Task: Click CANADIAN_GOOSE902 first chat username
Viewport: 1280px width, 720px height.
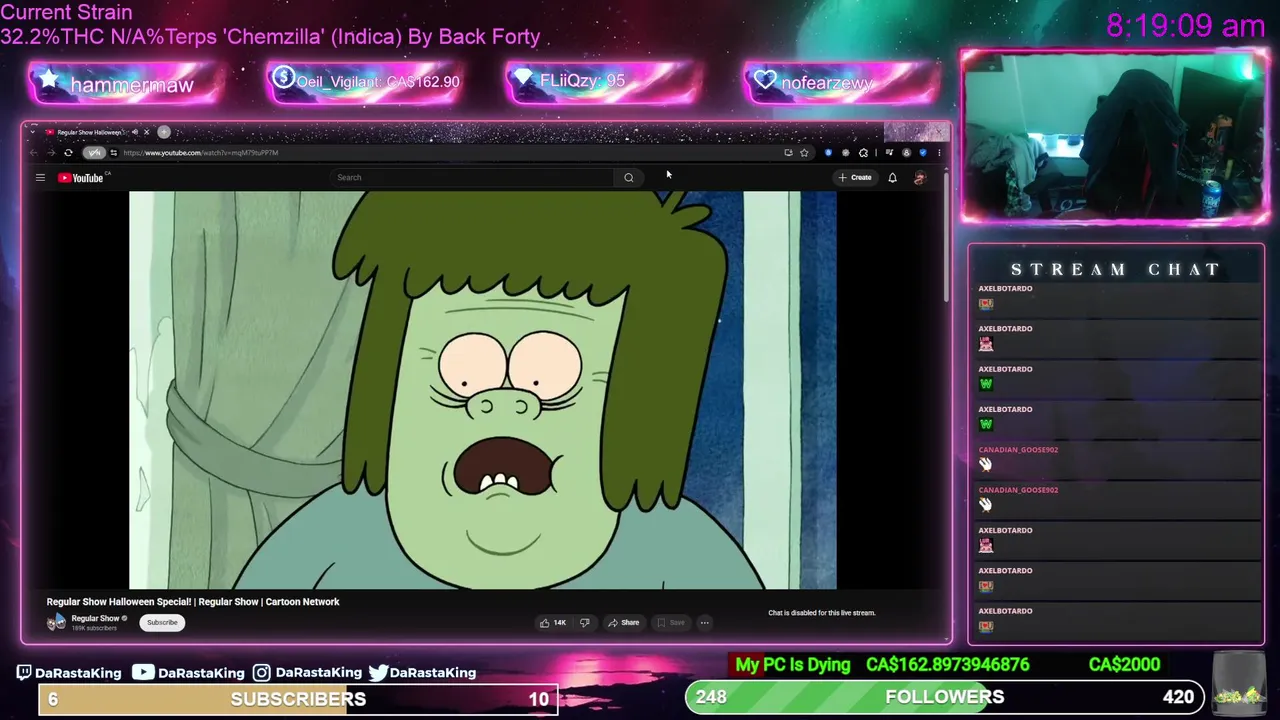Action: [x=1018, y=450]
